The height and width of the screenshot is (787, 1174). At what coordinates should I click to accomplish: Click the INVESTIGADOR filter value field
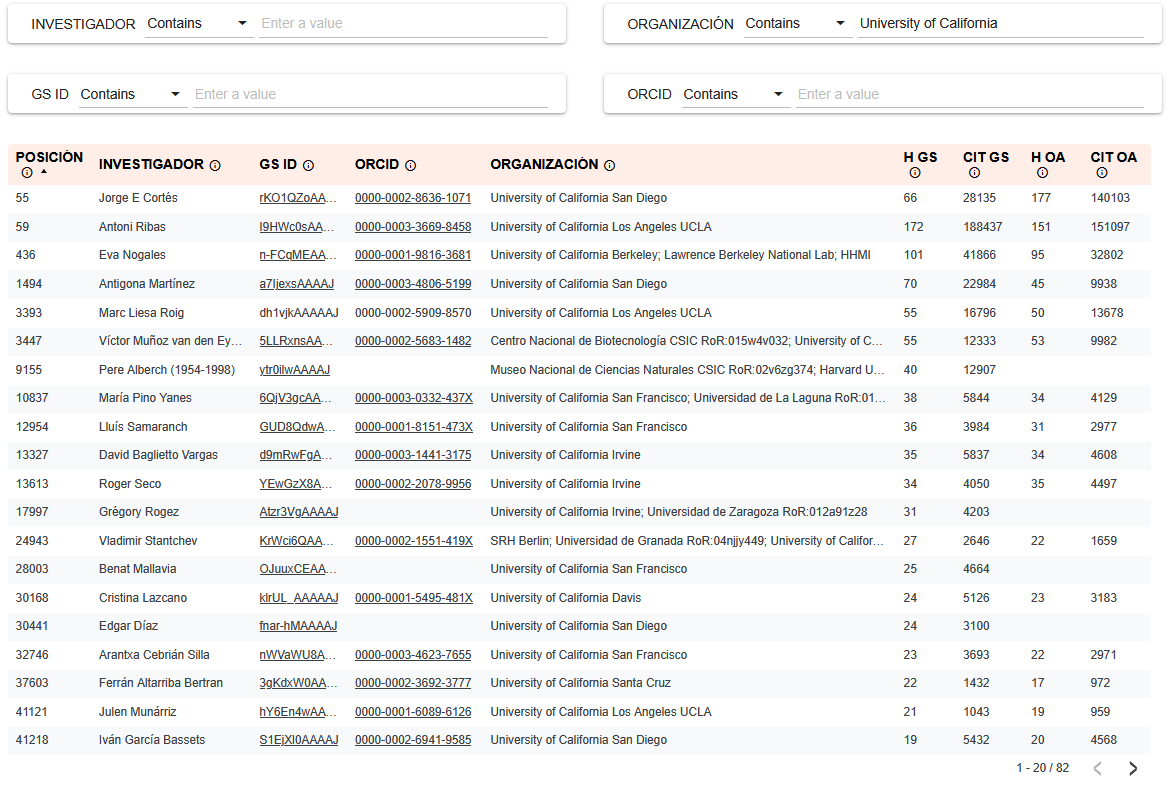coord(403,24)
